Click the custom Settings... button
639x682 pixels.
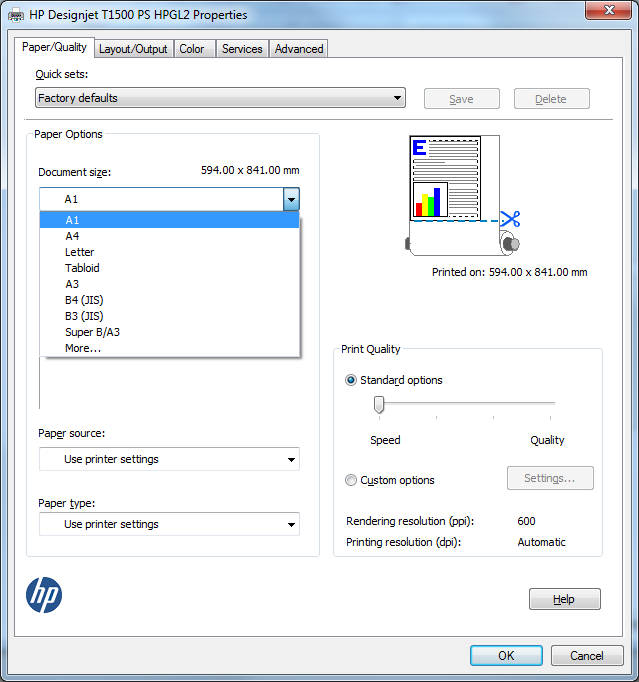coord(550,478)
